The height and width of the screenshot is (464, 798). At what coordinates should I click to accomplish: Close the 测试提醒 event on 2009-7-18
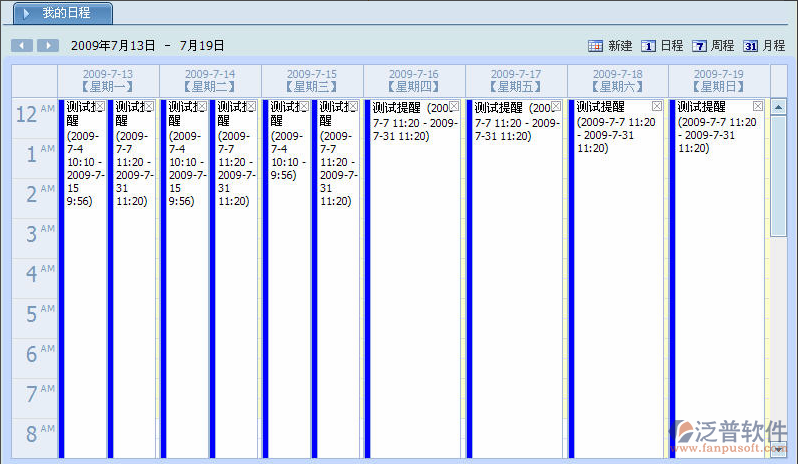(x=657, y=107)
